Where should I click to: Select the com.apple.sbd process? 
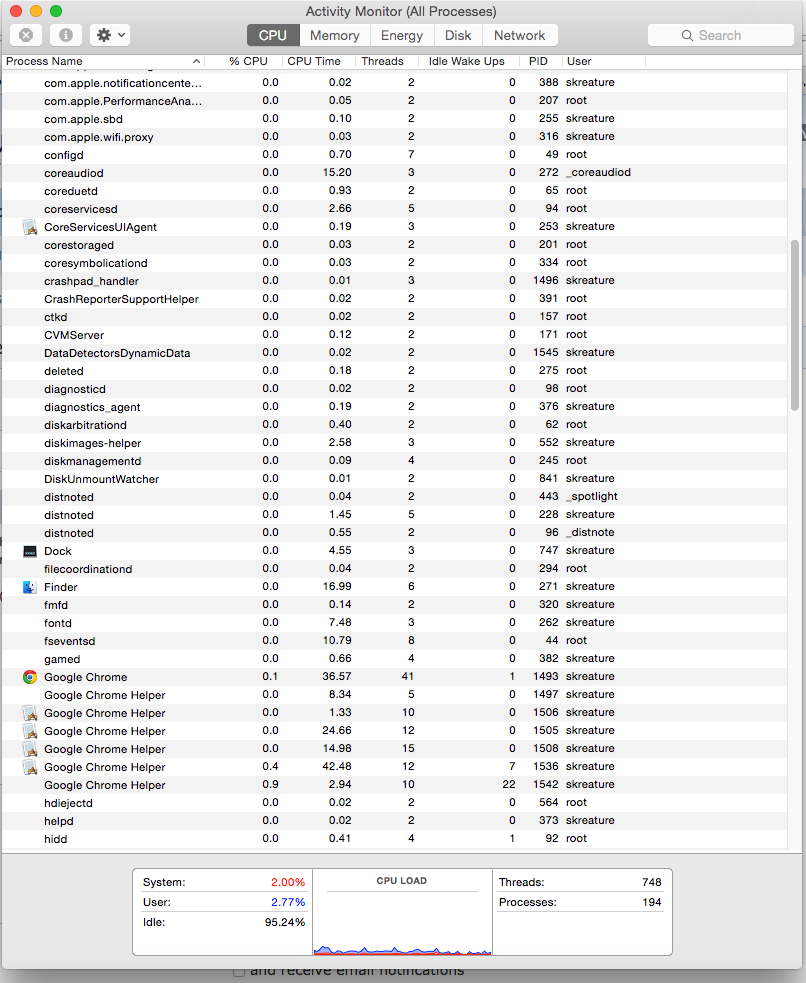click(395, 118)
